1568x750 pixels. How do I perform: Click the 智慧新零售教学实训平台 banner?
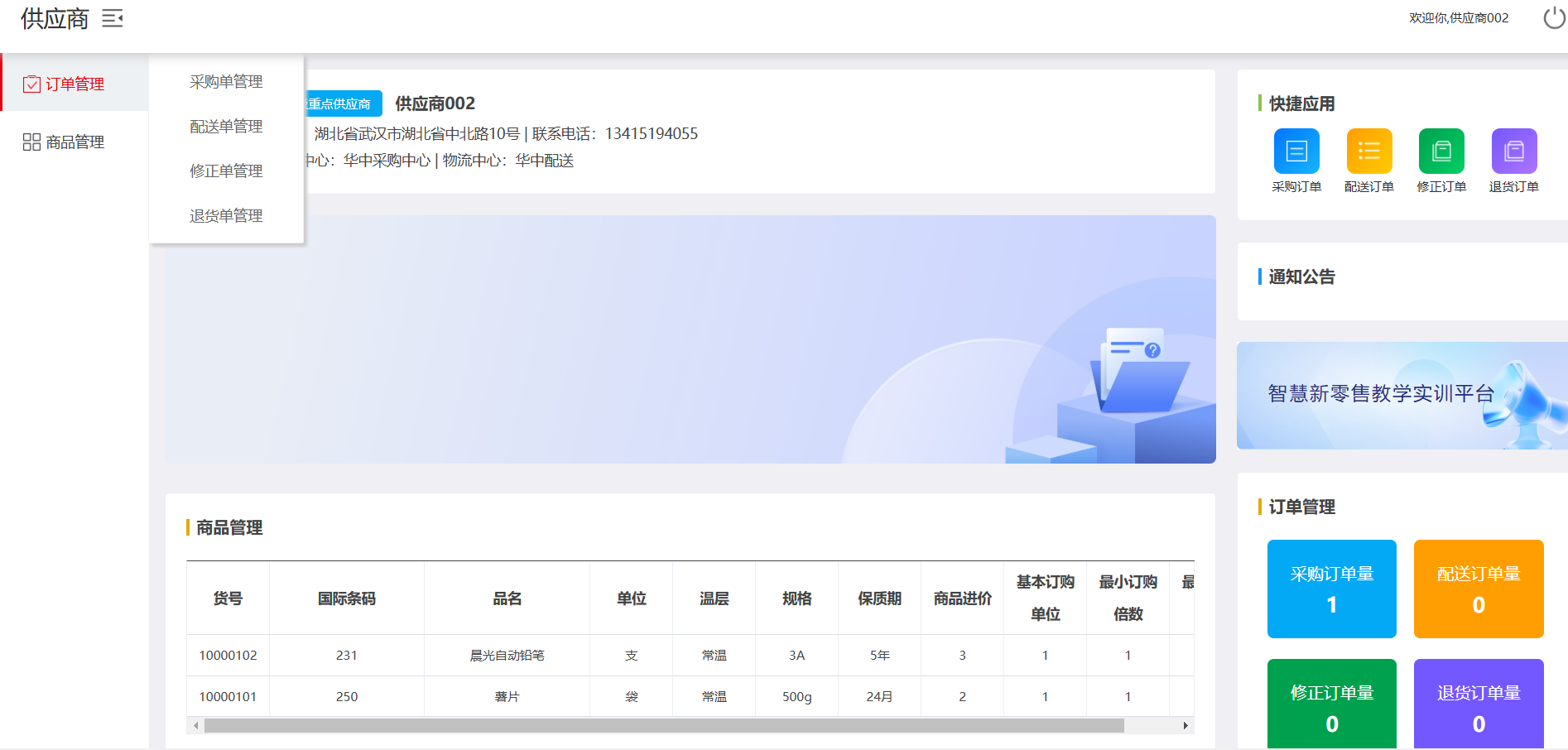point(1401,396)
